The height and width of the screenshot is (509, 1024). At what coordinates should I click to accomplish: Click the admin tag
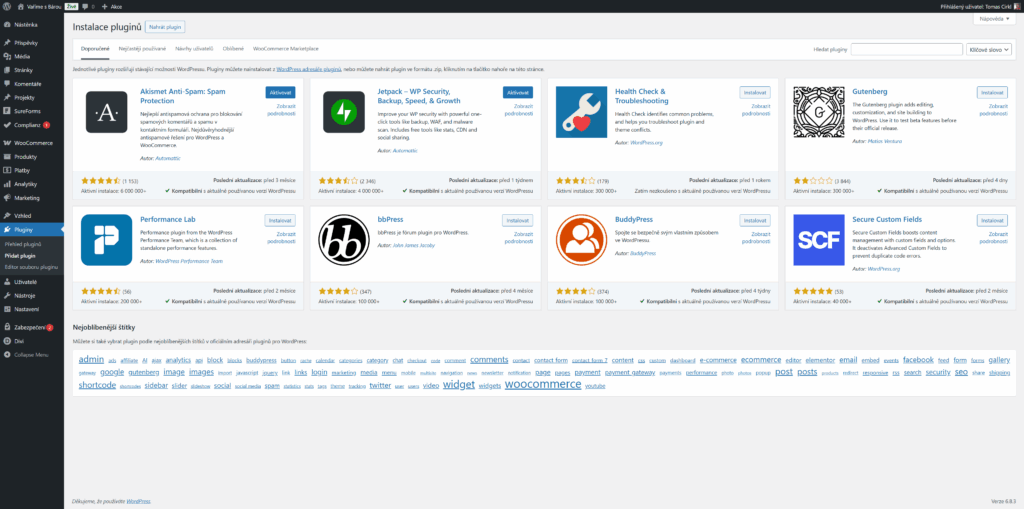point(91,359)
